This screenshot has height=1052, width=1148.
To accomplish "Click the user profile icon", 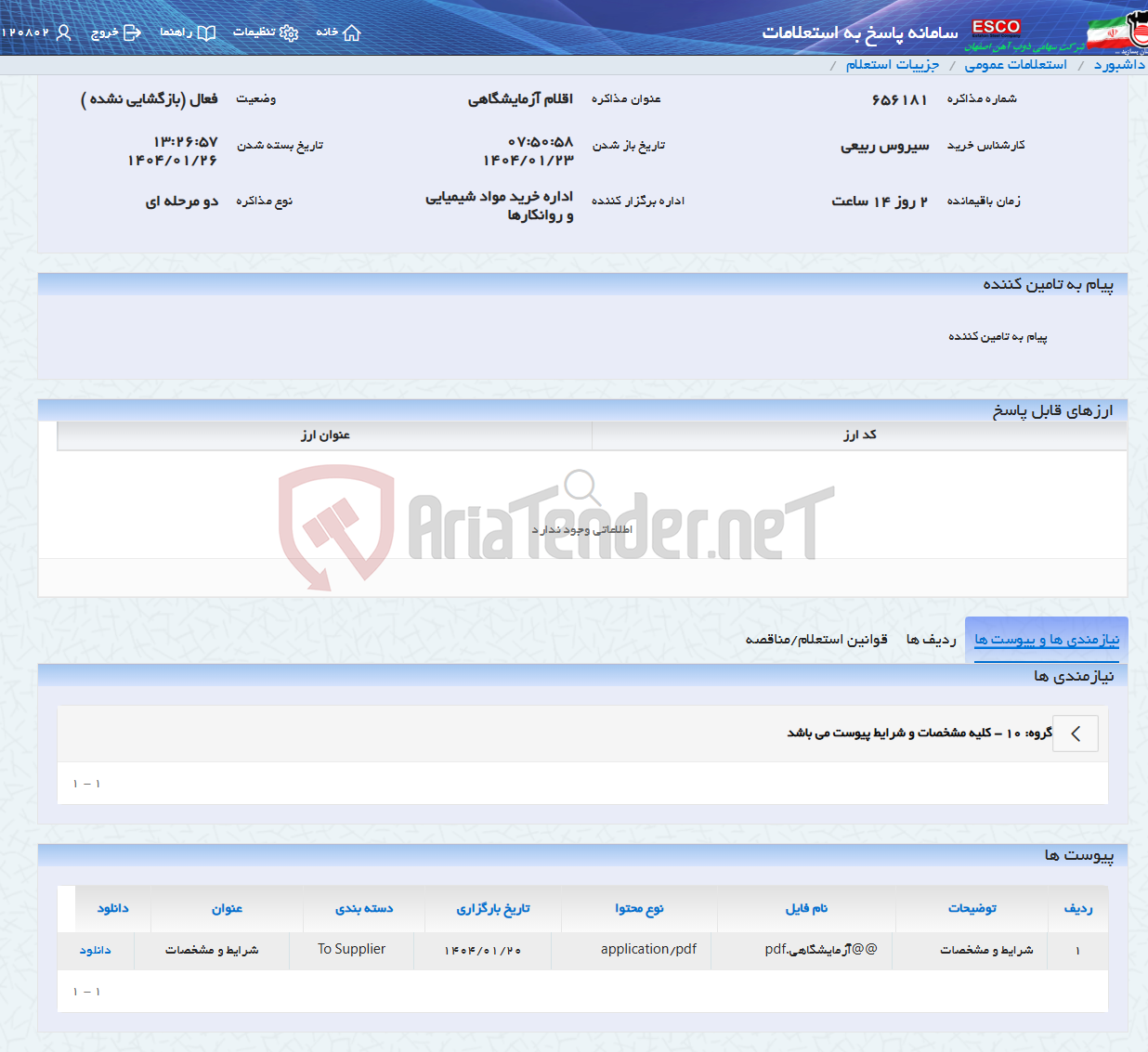I will 63,32.
